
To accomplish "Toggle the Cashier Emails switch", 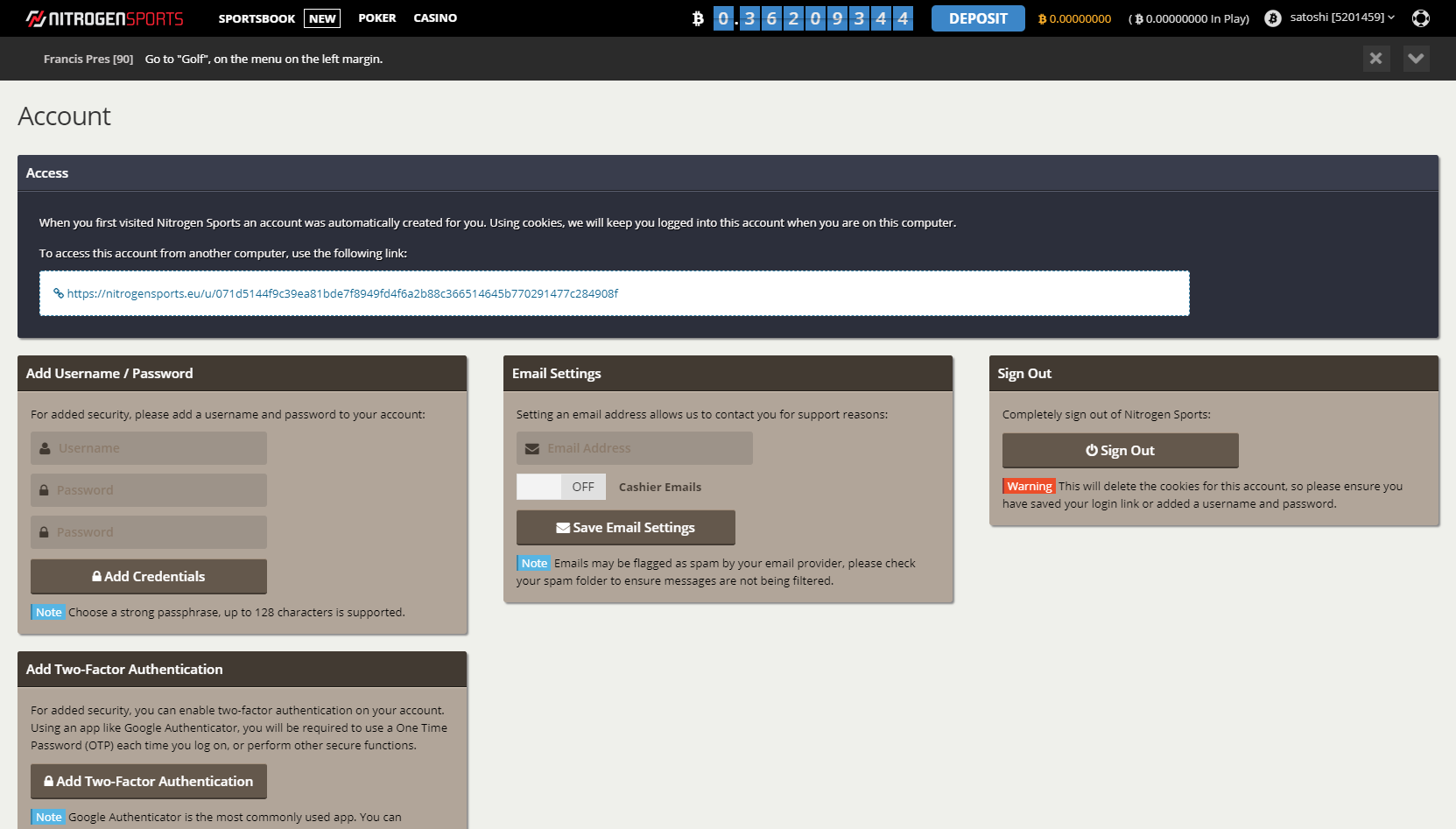I will (x=561, y=487).
